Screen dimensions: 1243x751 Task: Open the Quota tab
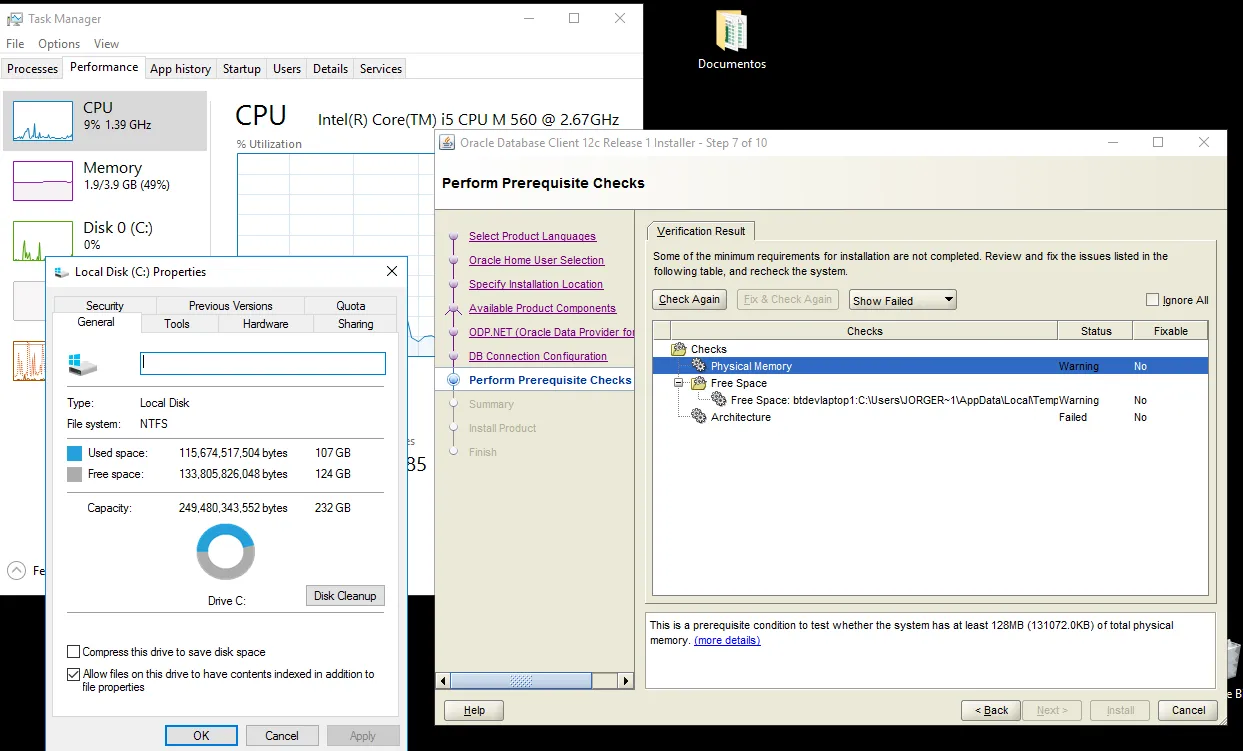pyautogui.click(x=351, y=306)
